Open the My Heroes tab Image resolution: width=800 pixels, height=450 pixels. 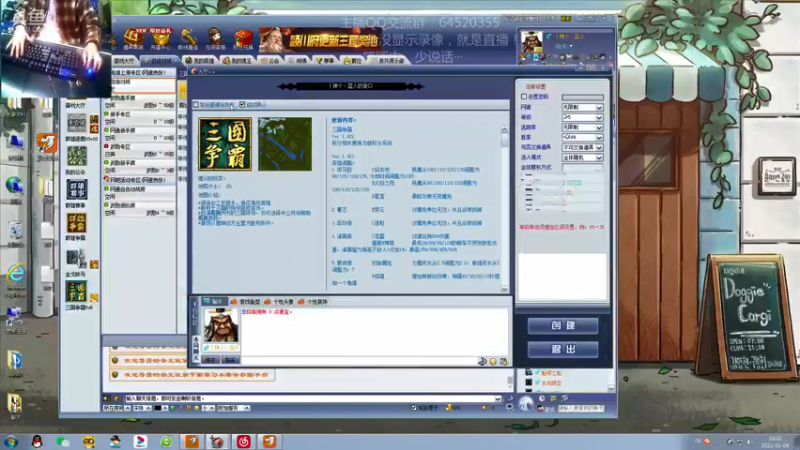(x=200, y=61)
